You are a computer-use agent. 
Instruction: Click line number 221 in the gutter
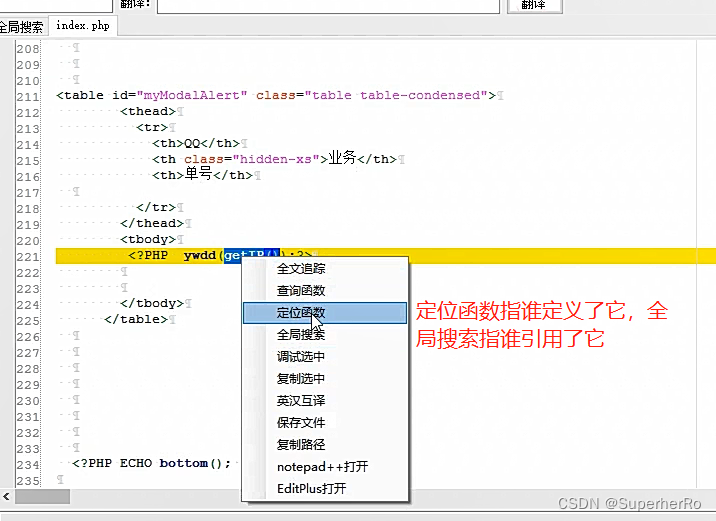click(x=28, y=257)
